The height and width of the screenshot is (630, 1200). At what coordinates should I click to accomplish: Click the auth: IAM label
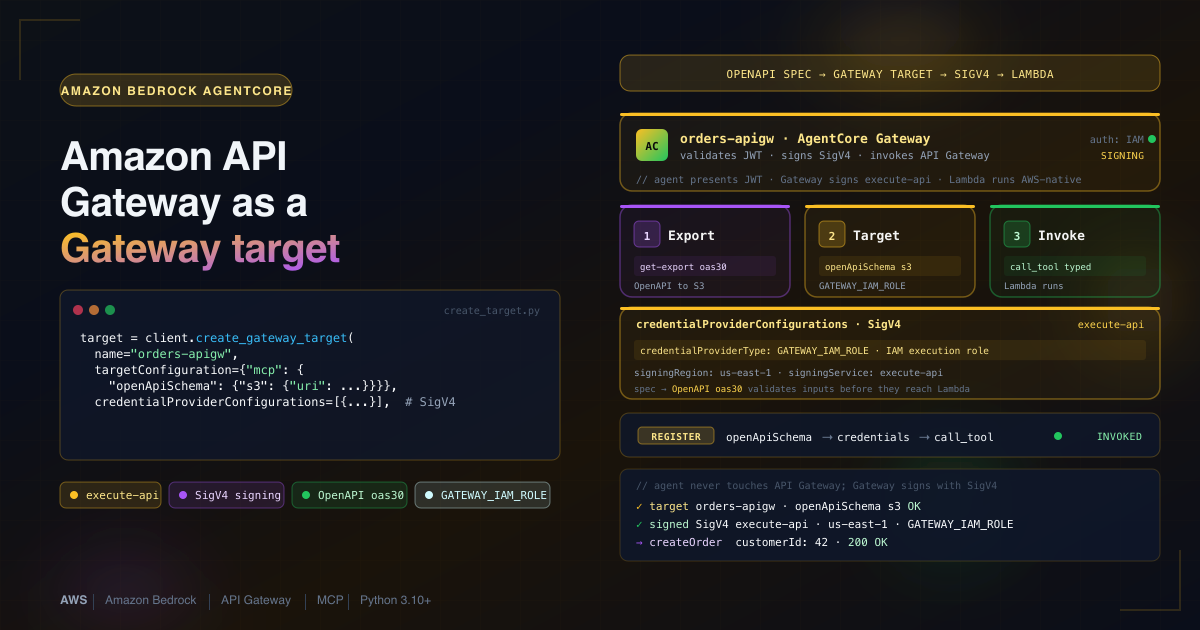[x=1117, y=139]
